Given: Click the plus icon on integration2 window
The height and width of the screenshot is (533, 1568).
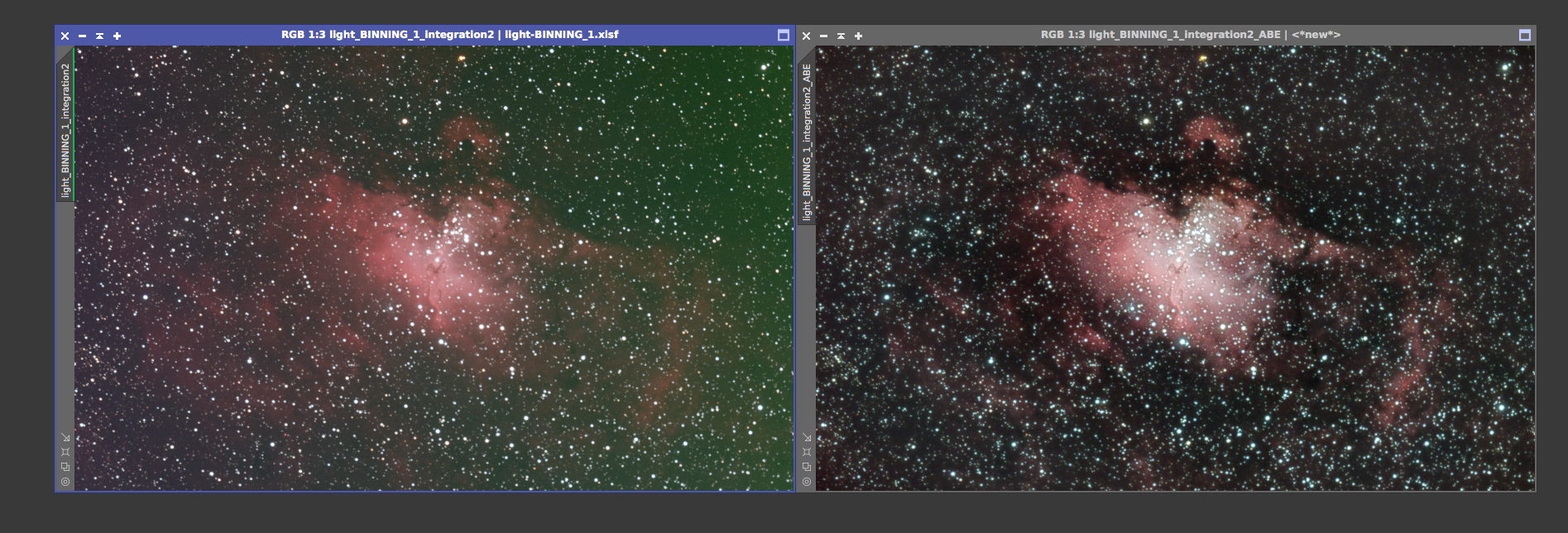Looking at the screenshot, I should [x=117, y=36].
